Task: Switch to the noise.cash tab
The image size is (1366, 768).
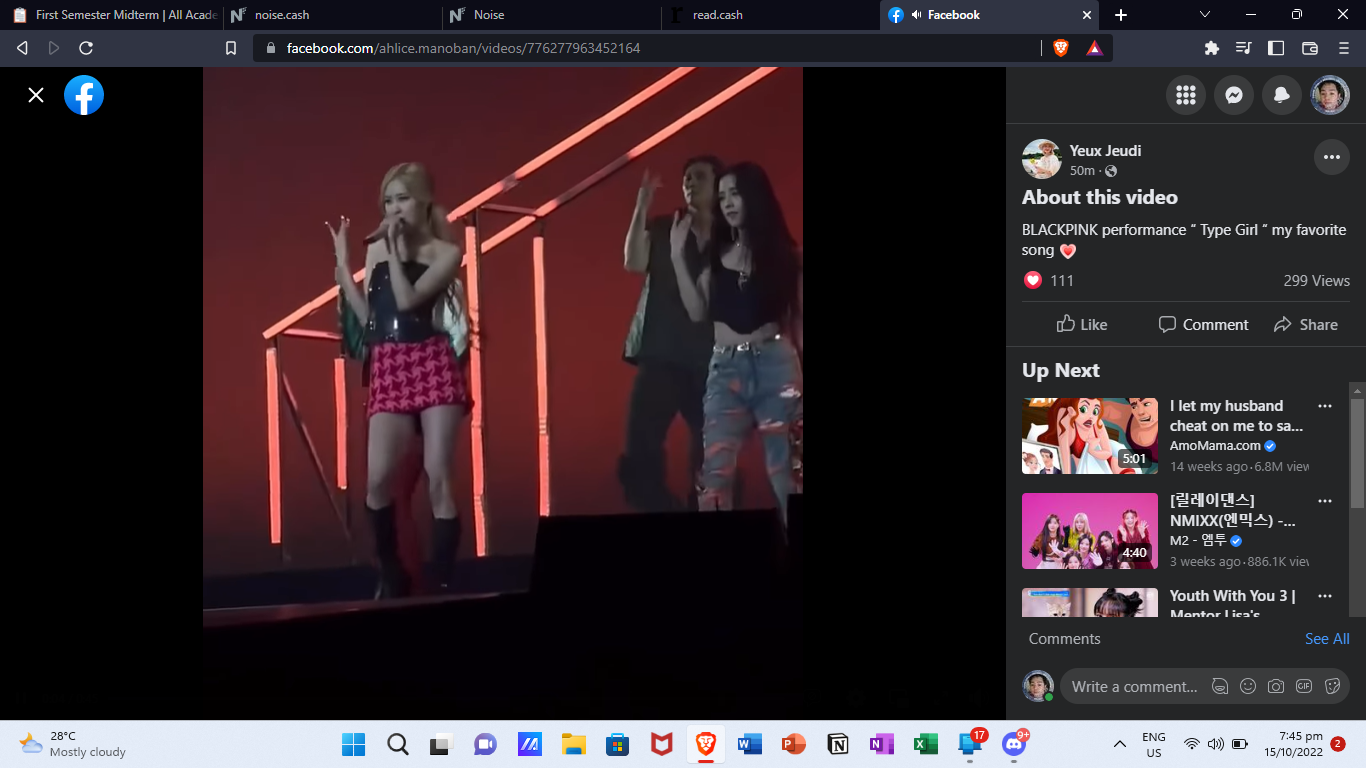Action: 333,15
